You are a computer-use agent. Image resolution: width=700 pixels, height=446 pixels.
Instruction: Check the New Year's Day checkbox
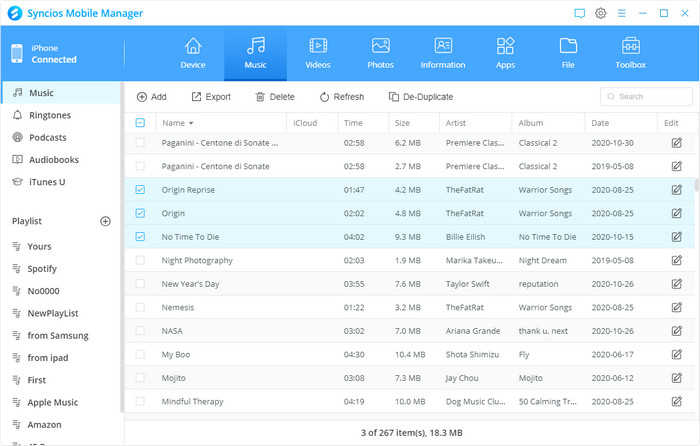[140, 283]
